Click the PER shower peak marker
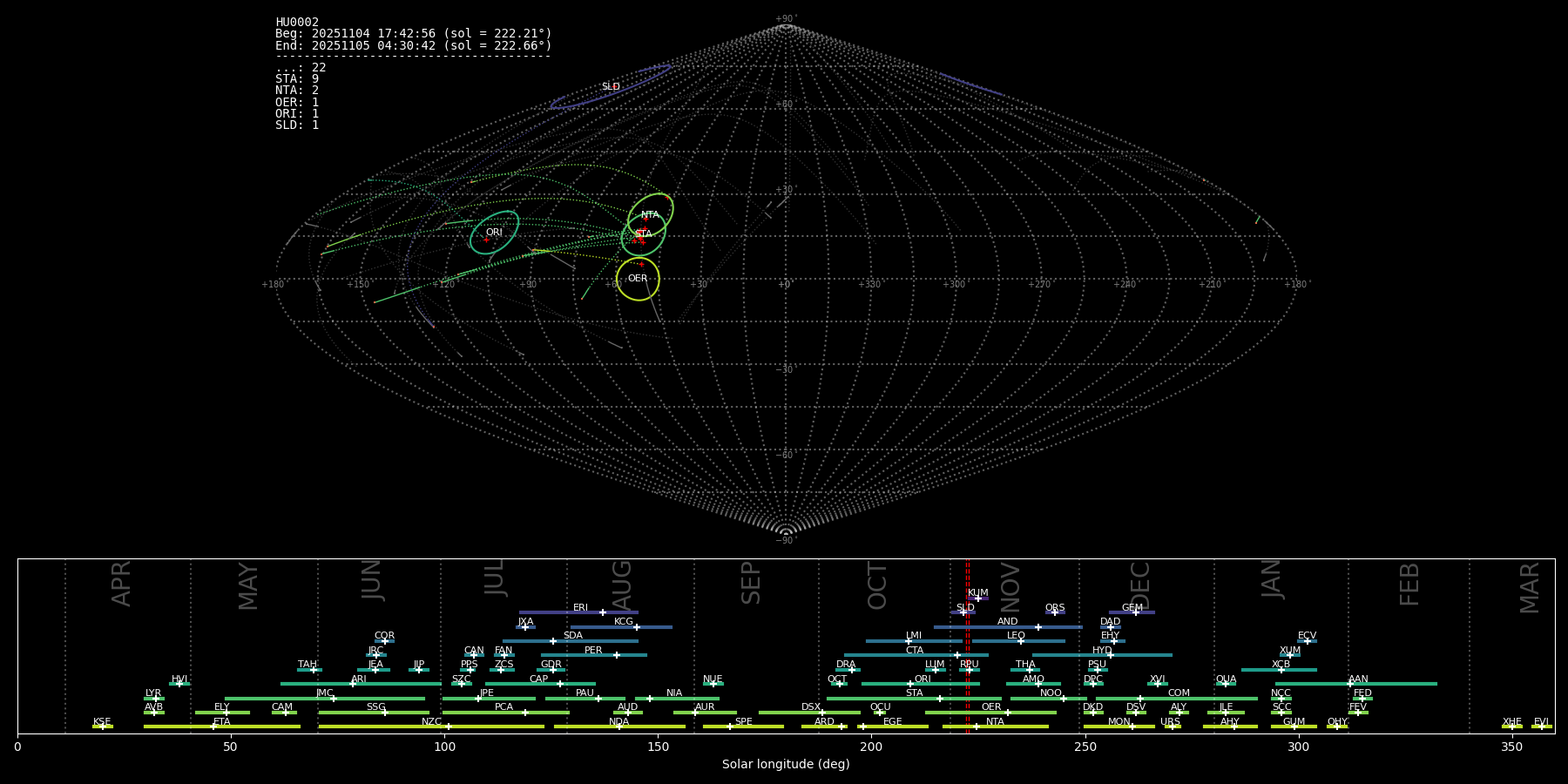This screenshot has height=784, width=1568. [x=617, y=655]
